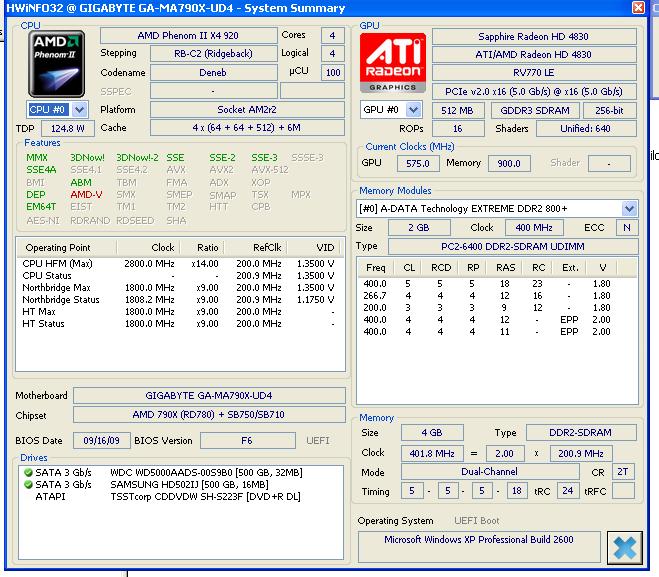The width and height of the screenshot is (659, 577).
Task: Select the 266.7 frequency timing row
Action: coord(497,296)
